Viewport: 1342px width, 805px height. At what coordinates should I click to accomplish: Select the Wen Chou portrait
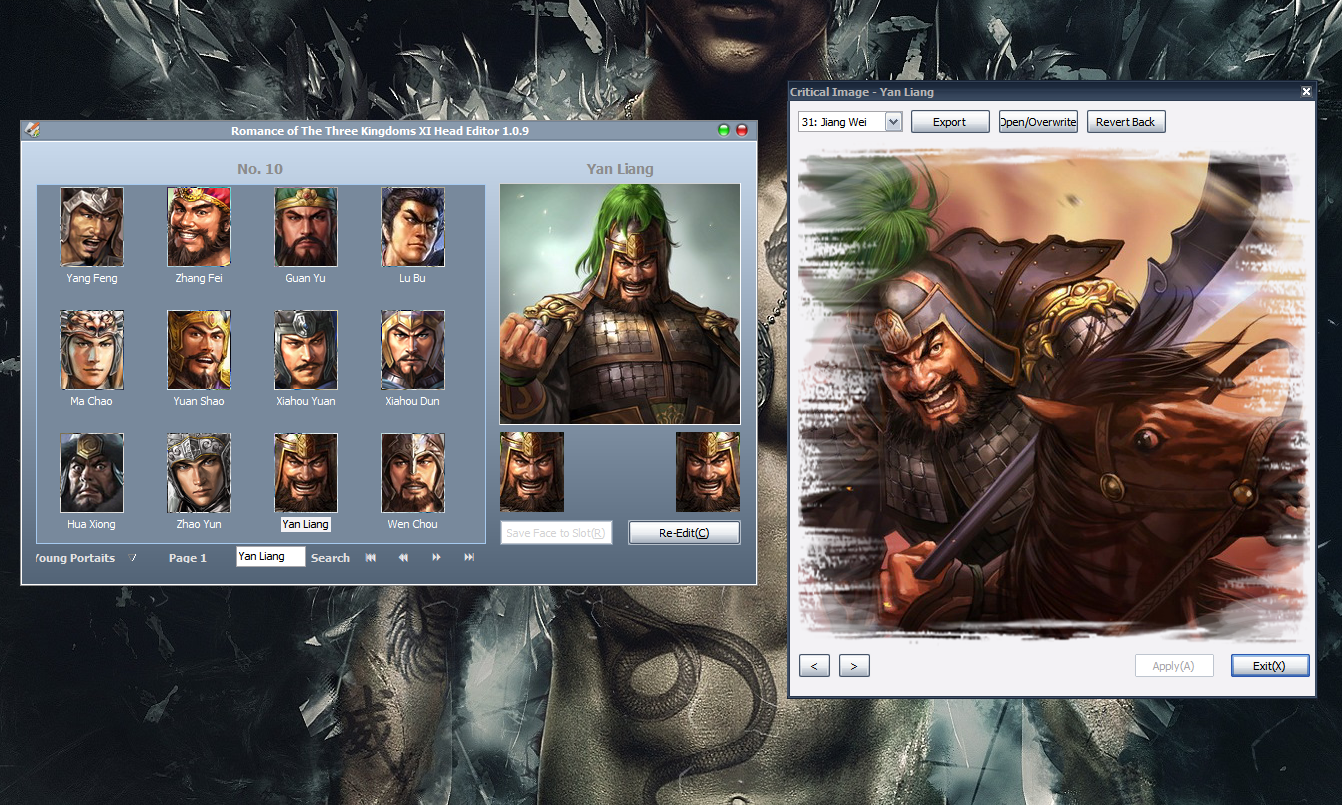[413, 472]
